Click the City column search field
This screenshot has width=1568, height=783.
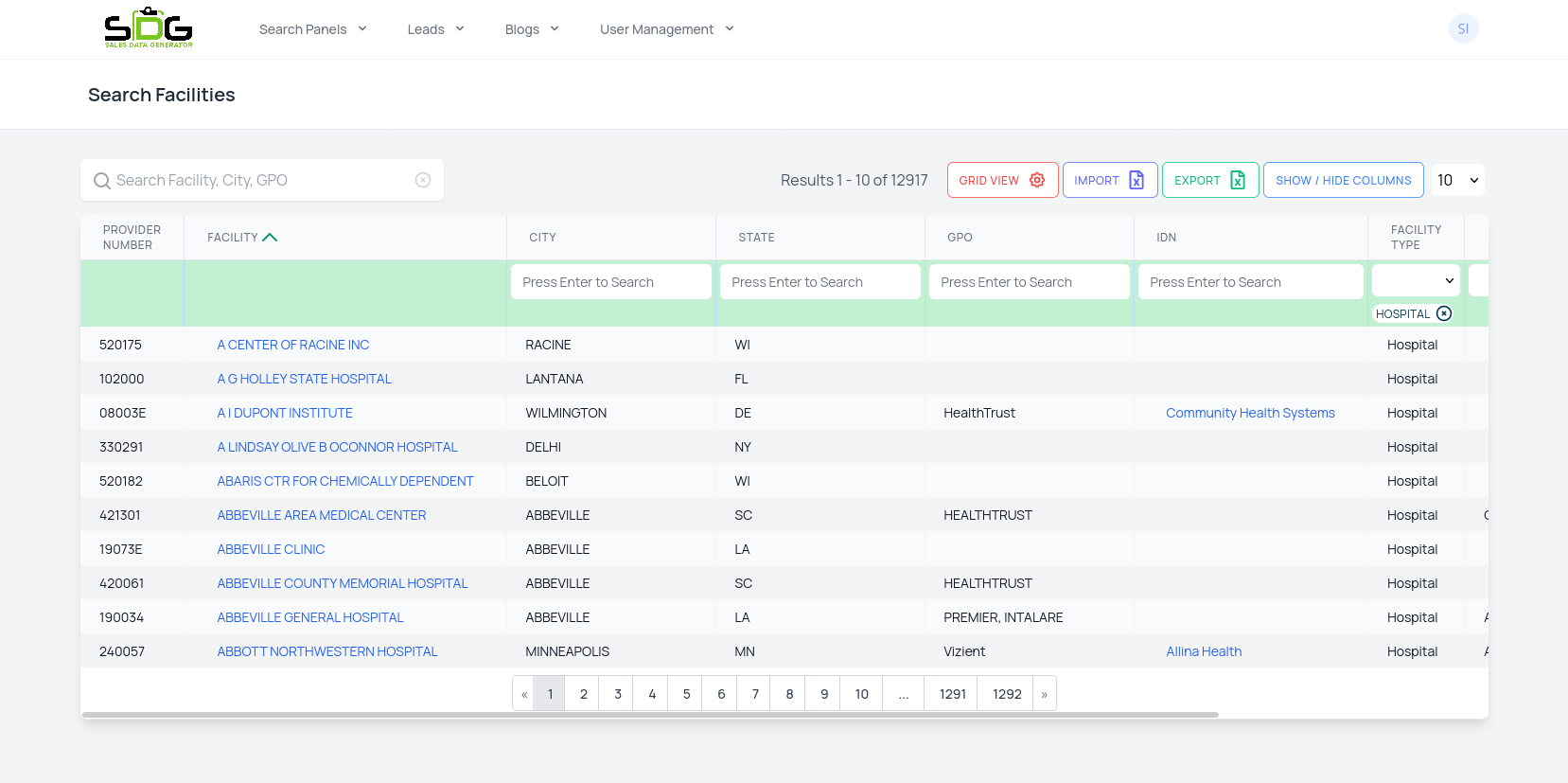(610, 282)
